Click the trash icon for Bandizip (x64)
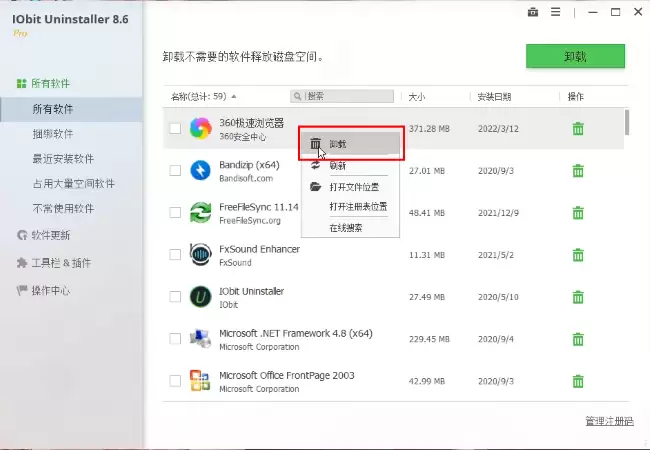Image resolution: width=650 pixels, height=450 pixels. [578, 171]
